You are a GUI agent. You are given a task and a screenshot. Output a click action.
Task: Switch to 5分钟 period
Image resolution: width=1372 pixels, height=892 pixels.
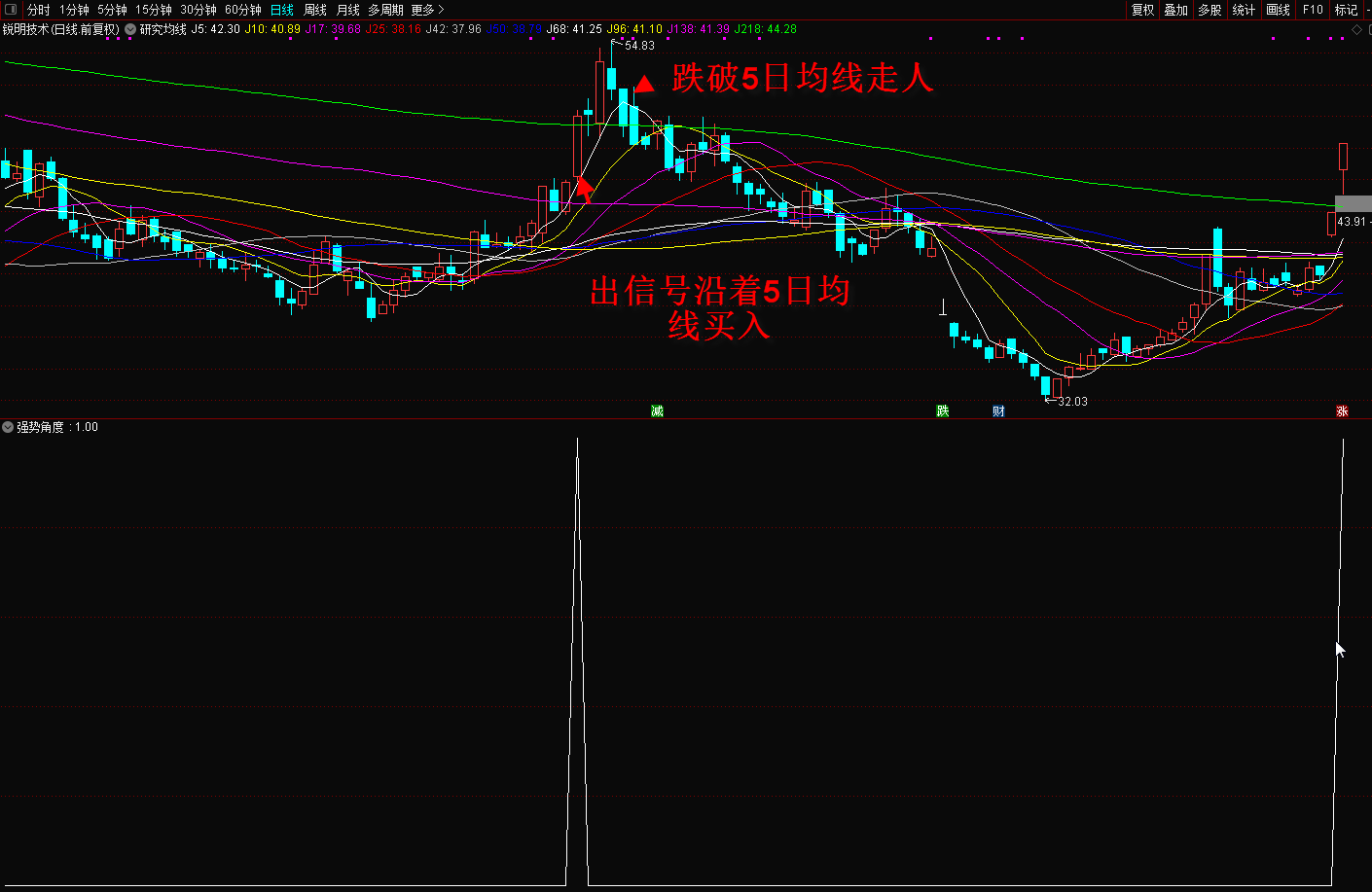tap(112, 10)
